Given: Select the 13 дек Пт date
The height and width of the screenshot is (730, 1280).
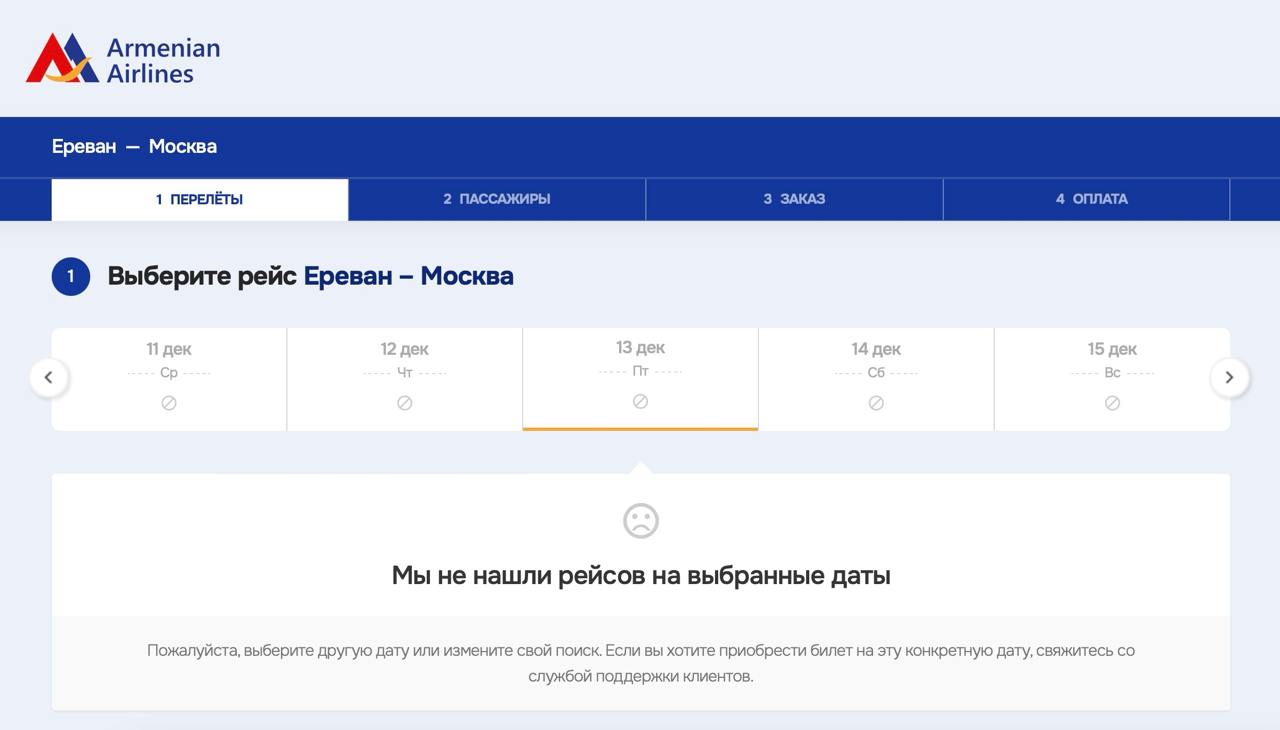Looking at the screenshot, I should 640,379.
